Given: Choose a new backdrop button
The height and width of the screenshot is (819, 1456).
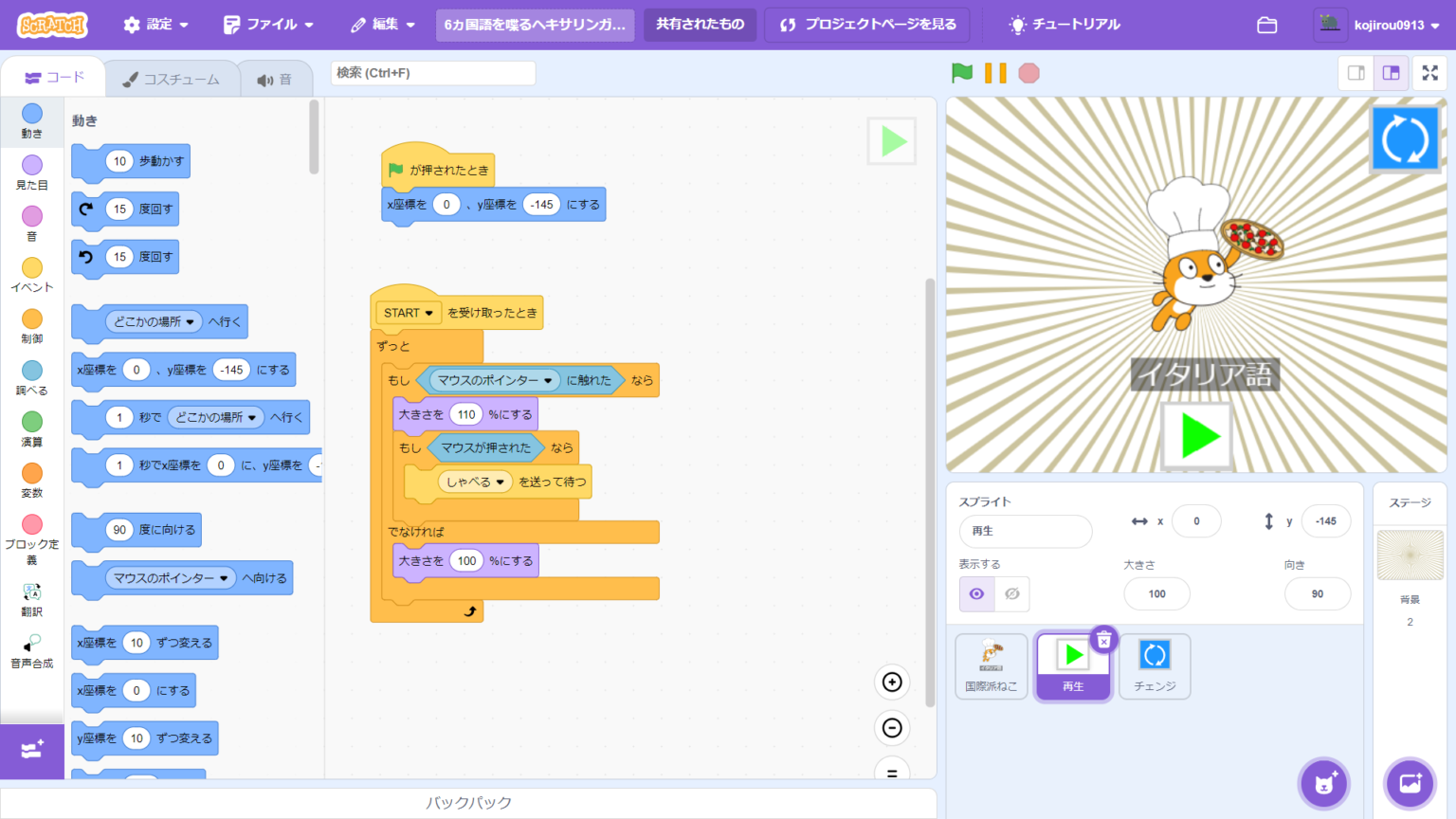Looking at the screenshot, I should pos(1410,783).
